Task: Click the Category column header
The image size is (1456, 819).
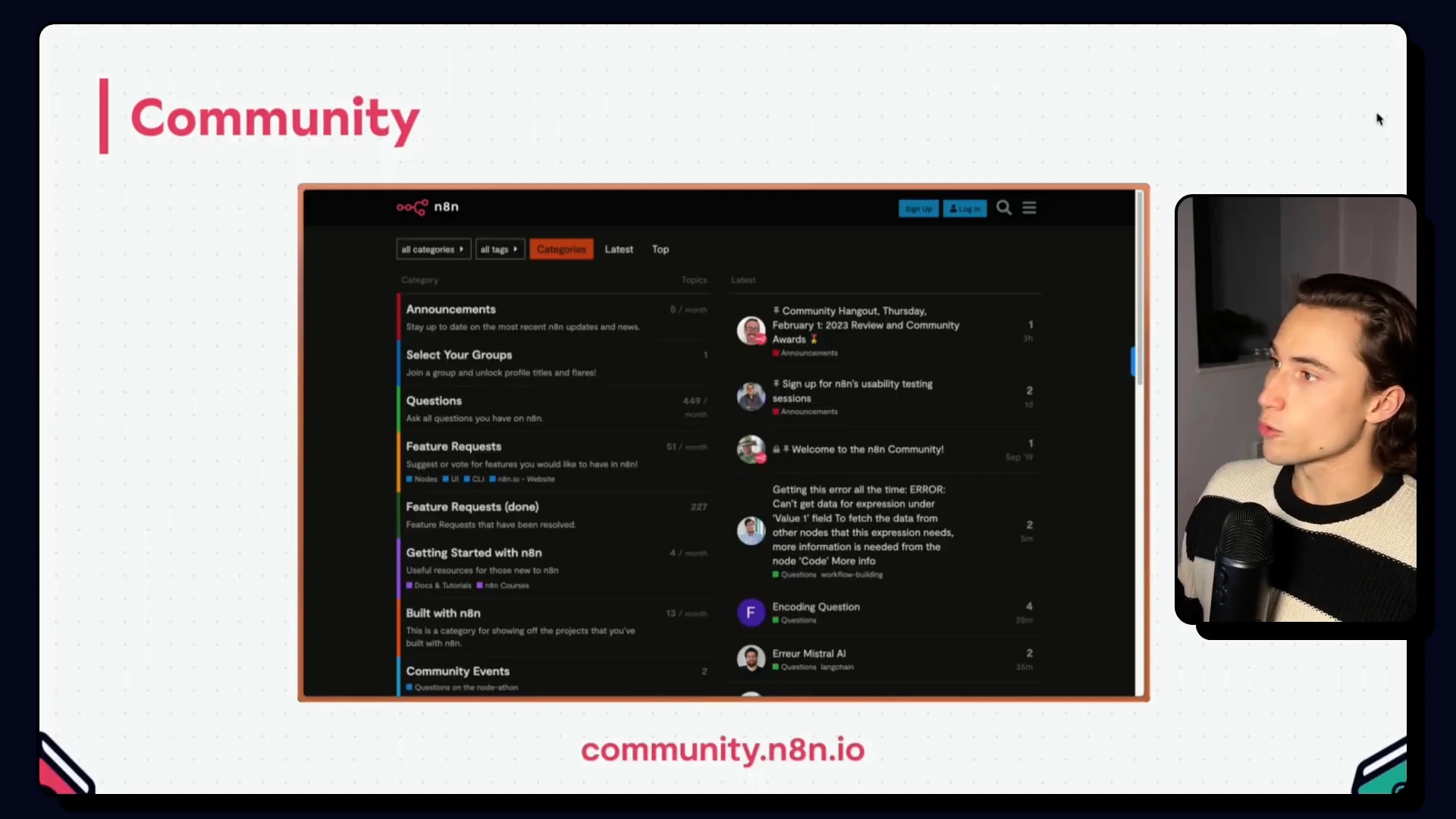Action: click(x=419, y=280)
